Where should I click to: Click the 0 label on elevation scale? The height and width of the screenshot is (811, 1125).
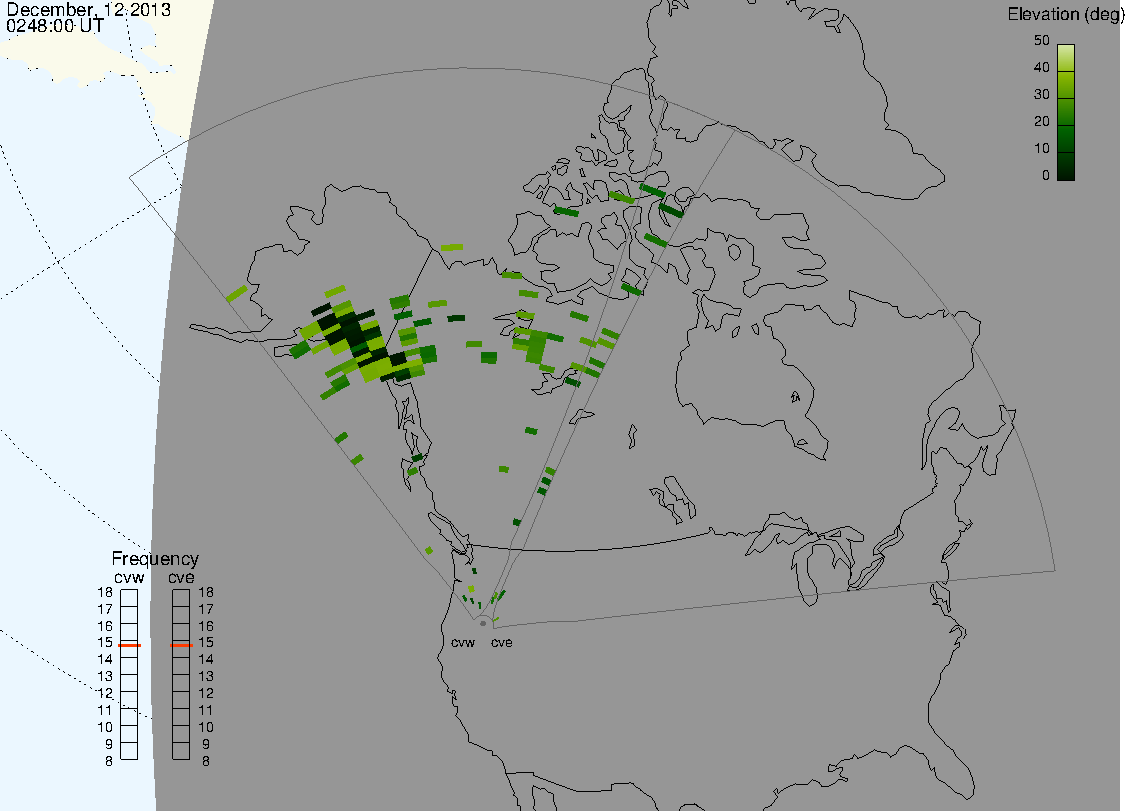coord(1045,176)
